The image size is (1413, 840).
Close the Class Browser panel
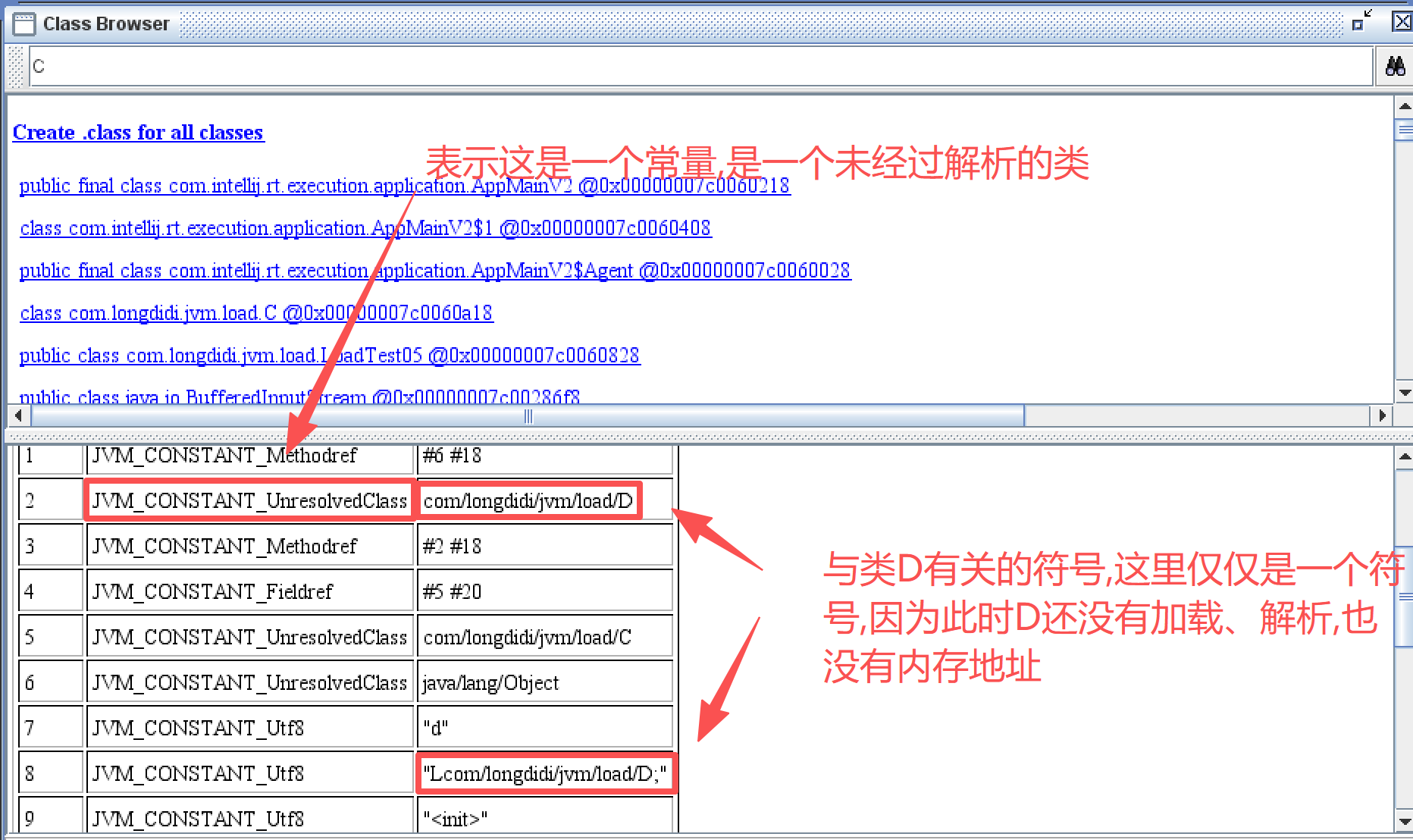[1402, 21]
